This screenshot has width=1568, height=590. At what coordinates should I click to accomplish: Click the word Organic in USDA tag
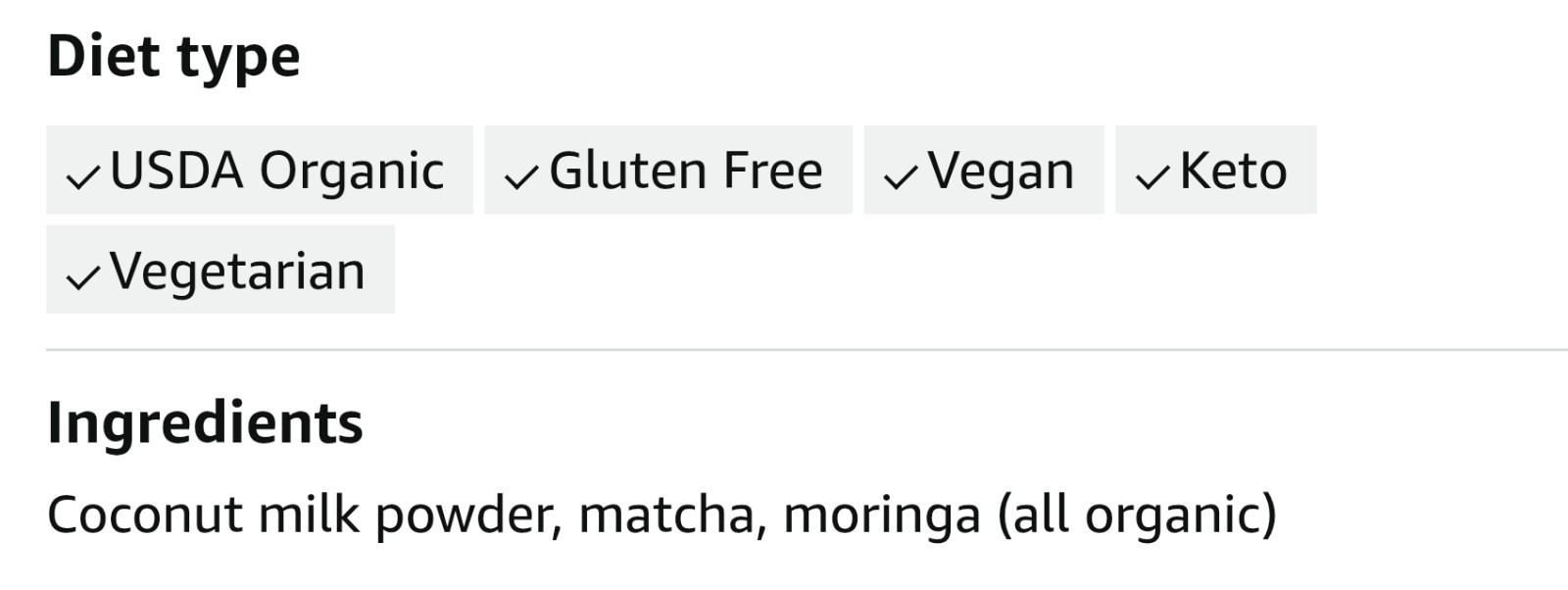[x=352, y=172]
